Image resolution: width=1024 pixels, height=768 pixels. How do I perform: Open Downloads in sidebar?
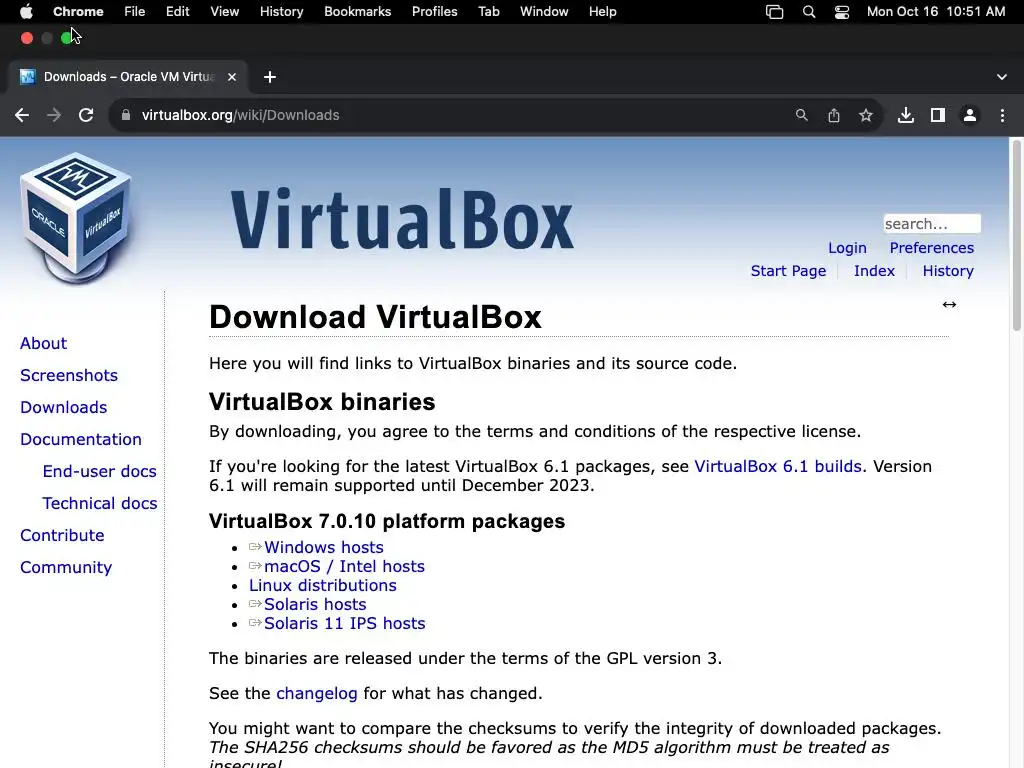[63, 408]
